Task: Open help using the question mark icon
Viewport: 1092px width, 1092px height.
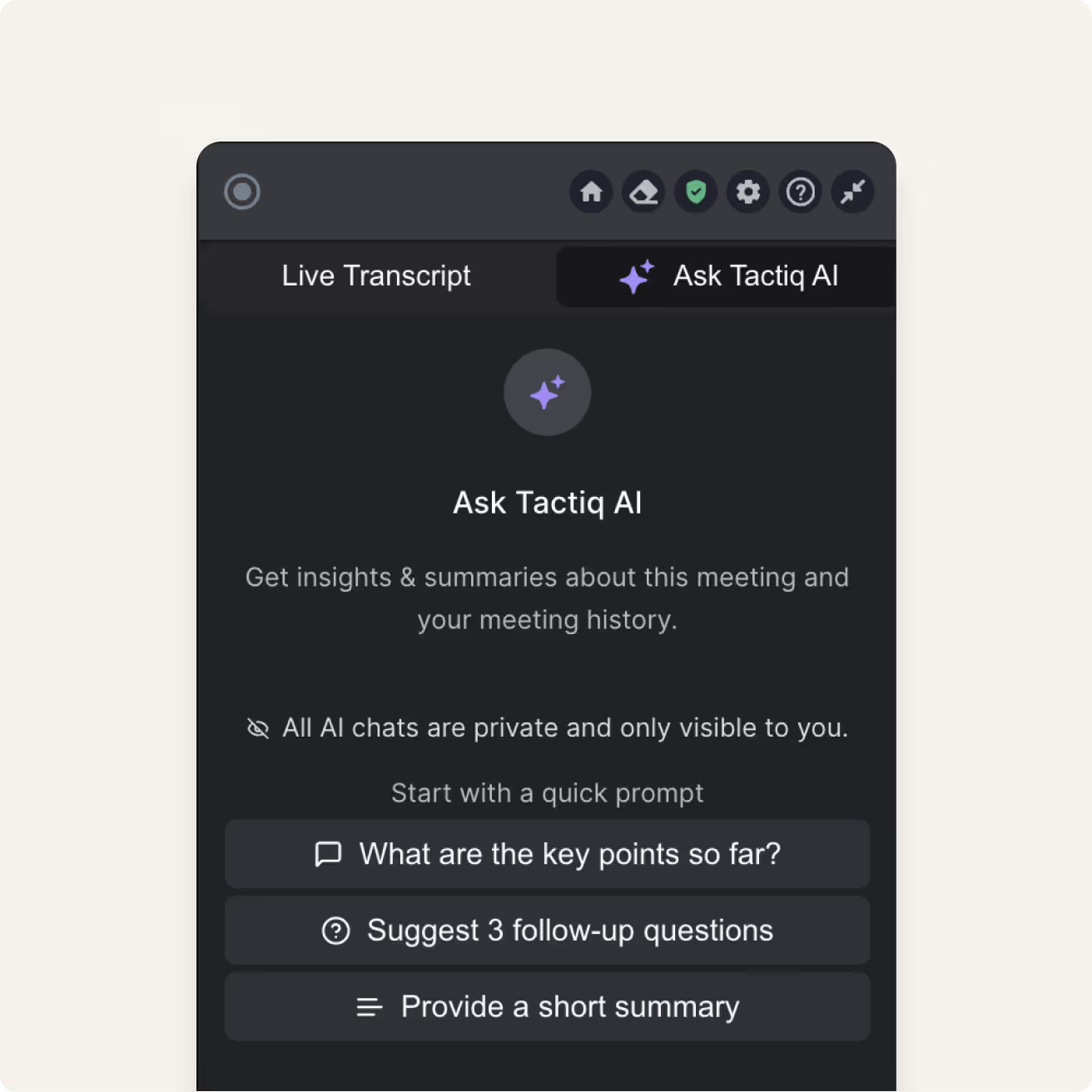Action: [801, 192]
